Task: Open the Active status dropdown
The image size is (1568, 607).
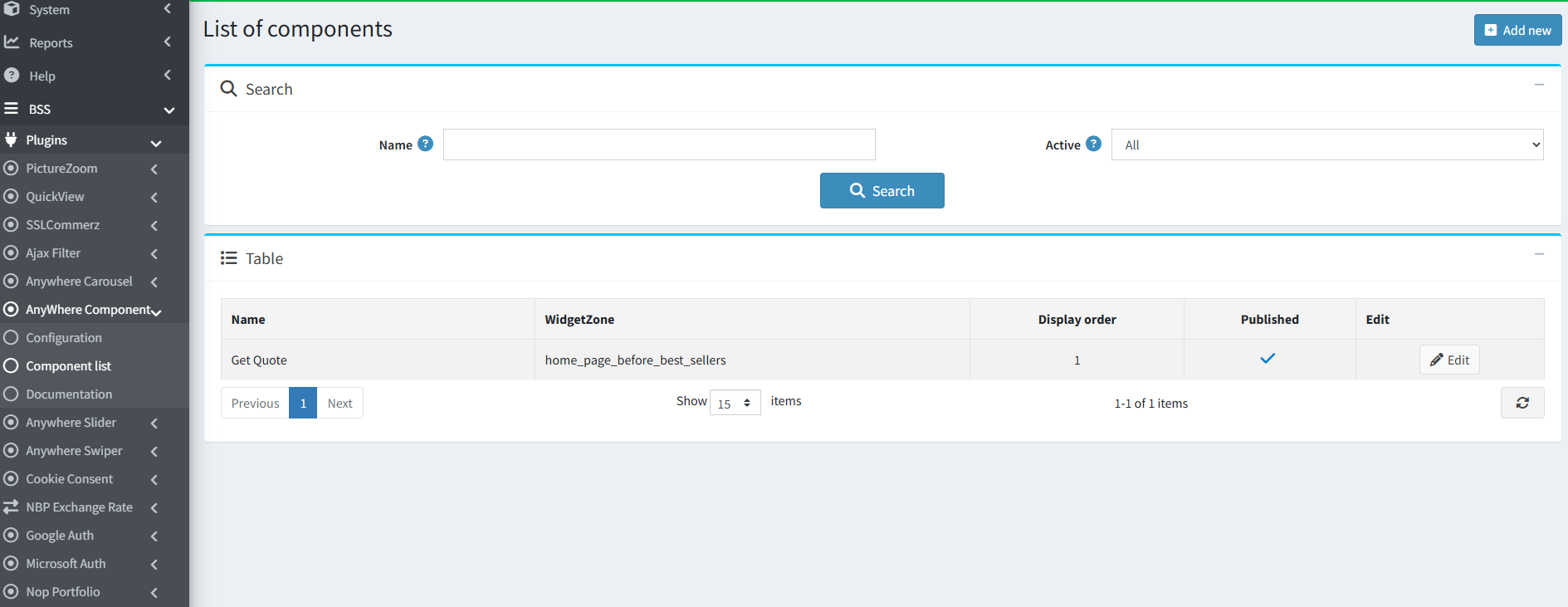Action: (1327, 144)
